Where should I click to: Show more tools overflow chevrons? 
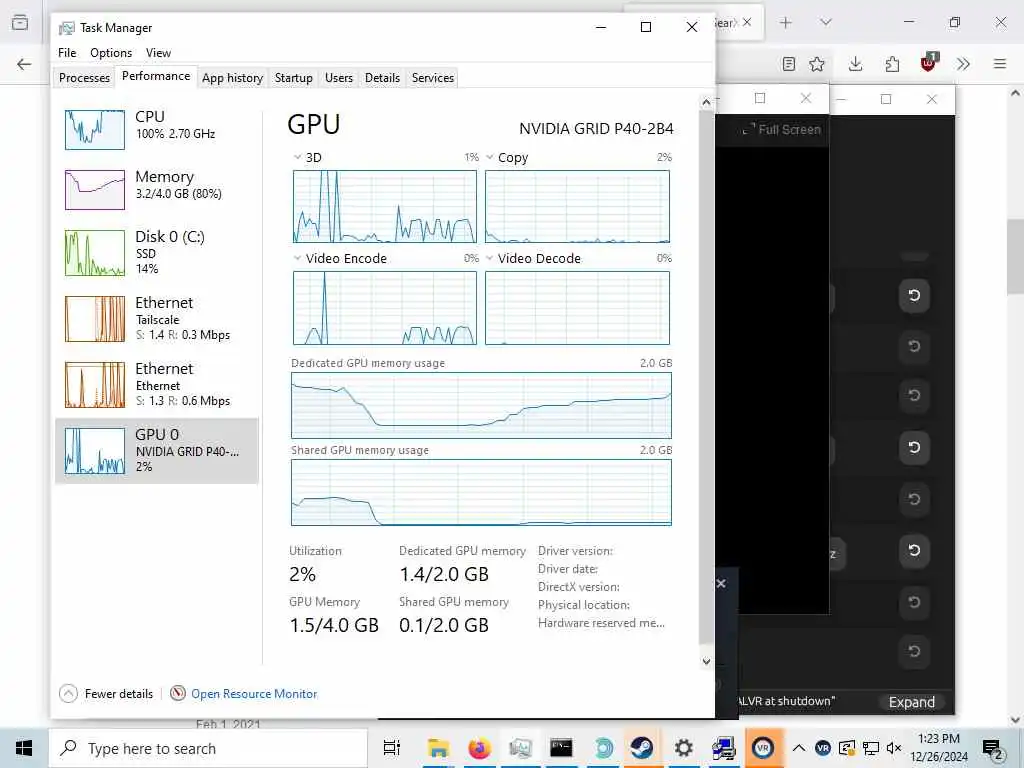click(x=963, y=64)
